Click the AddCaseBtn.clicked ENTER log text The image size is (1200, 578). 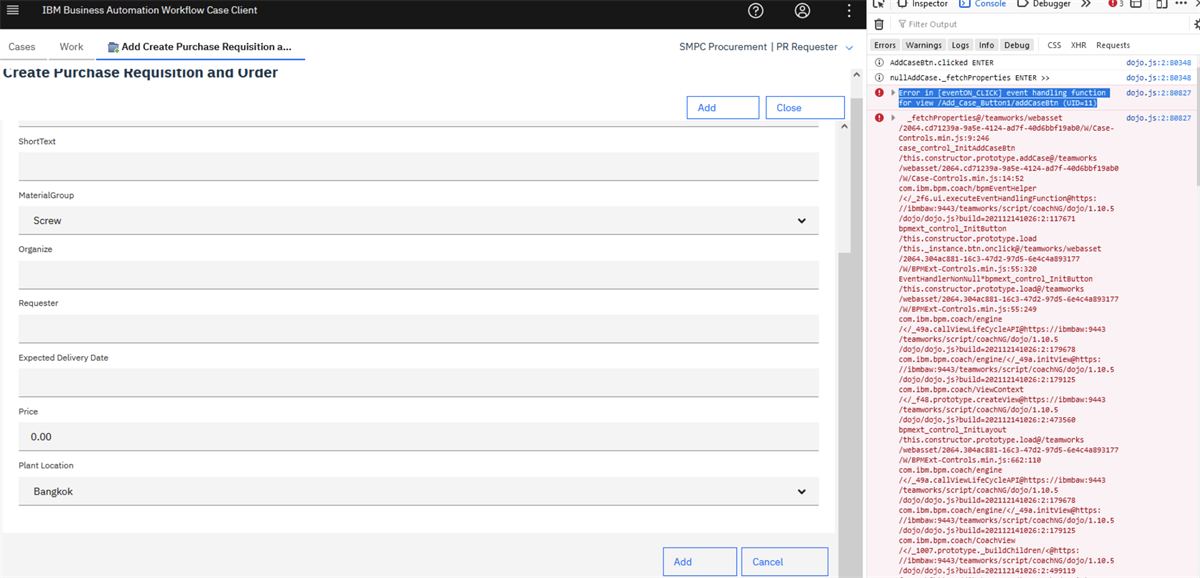[943, 62]
